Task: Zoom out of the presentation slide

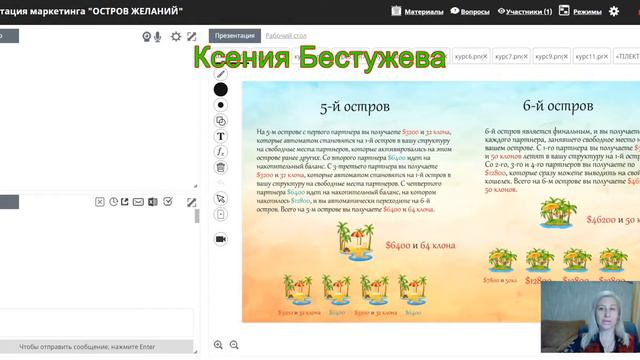Action: click(234, 345)
